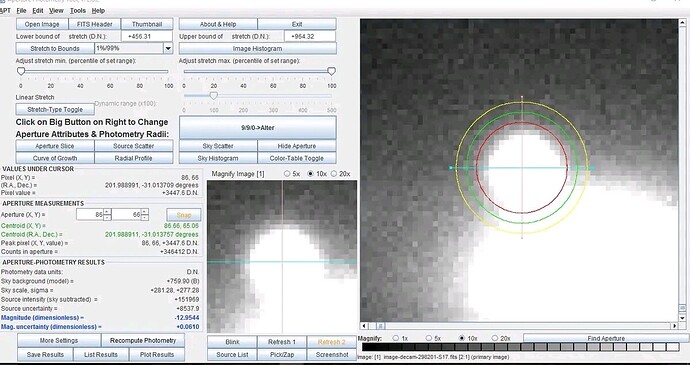Click the Blink button

[x=232, y=342]
